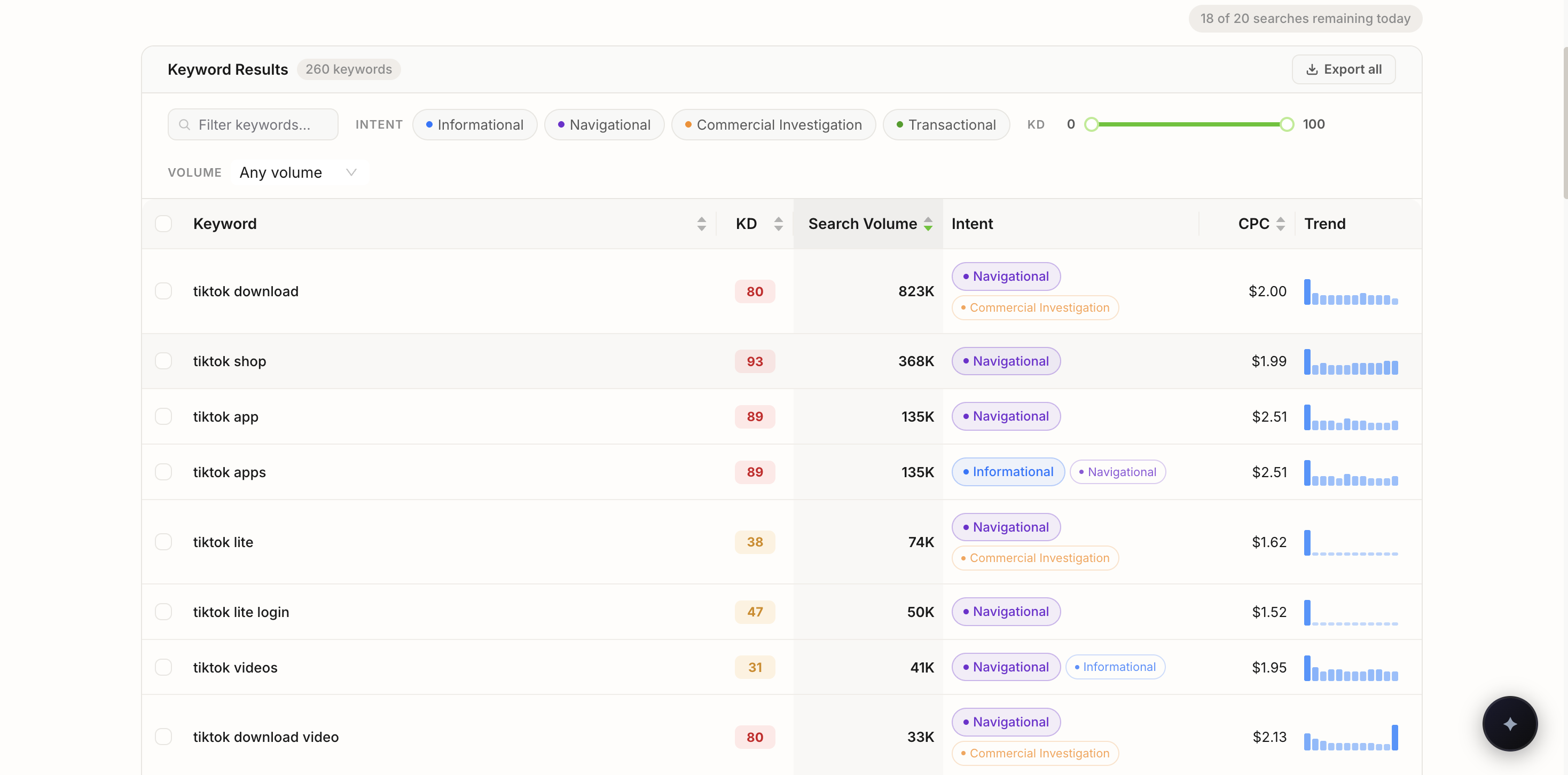1568x775 pixels.
Task: Click the magnifying glass in the filter field
Action: 184,124
